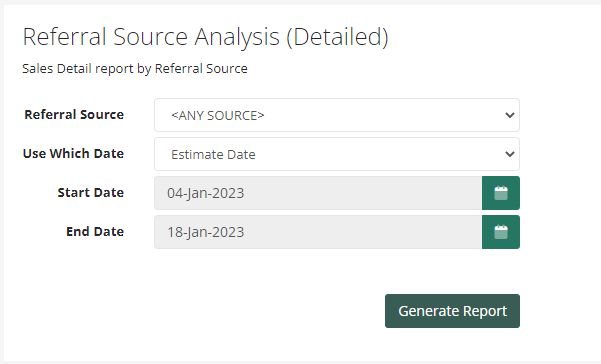Click the Use Which Date field label

click(73, 154)
